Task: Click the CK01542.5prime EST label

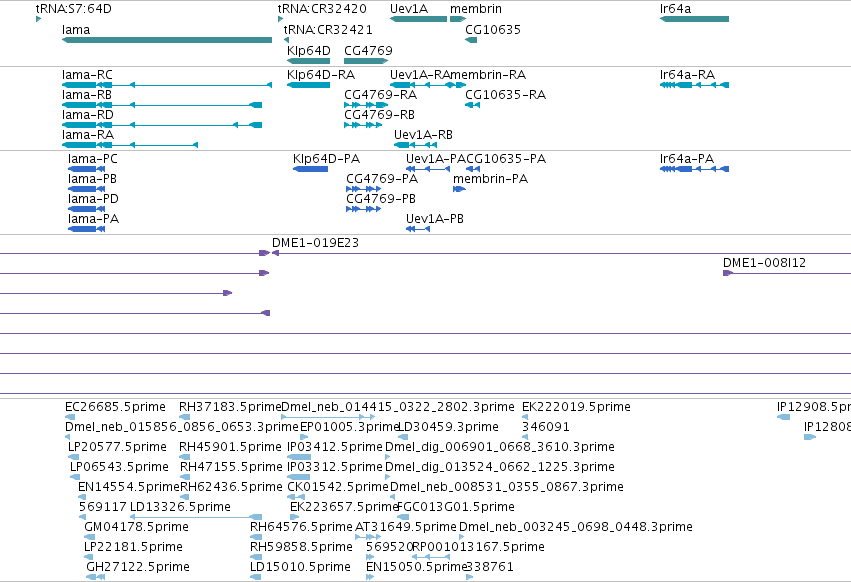Action: pos(338,487)
